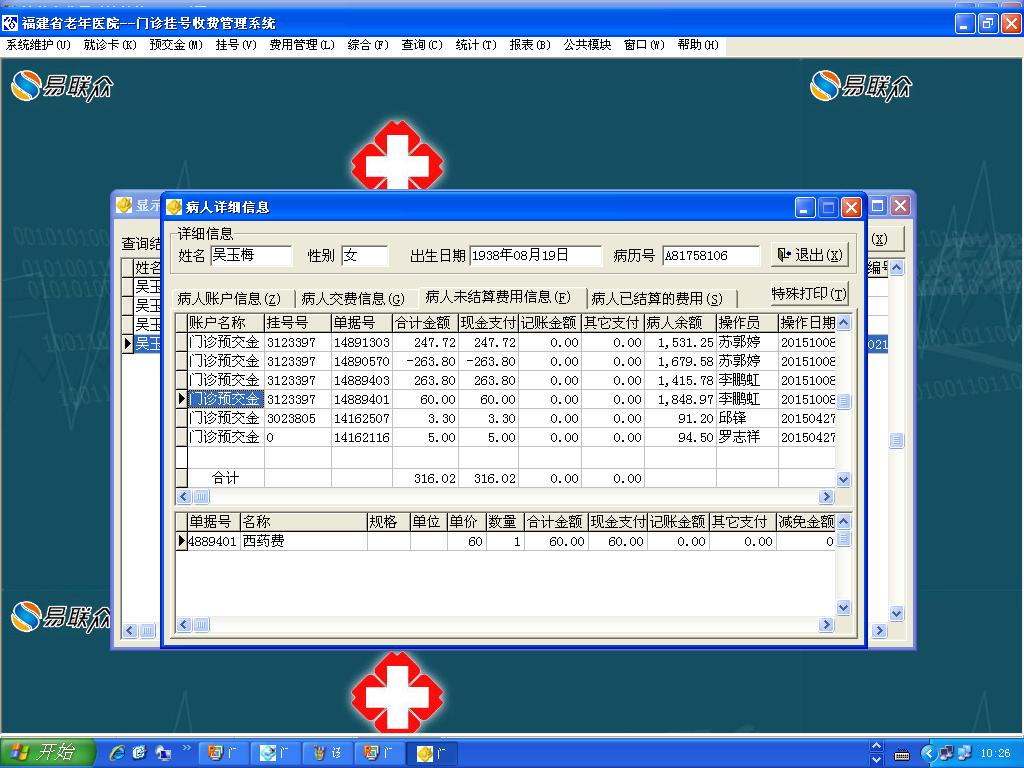Click the 账户名称 column header
Viewport: 1024px width, 768px height.
226,323
